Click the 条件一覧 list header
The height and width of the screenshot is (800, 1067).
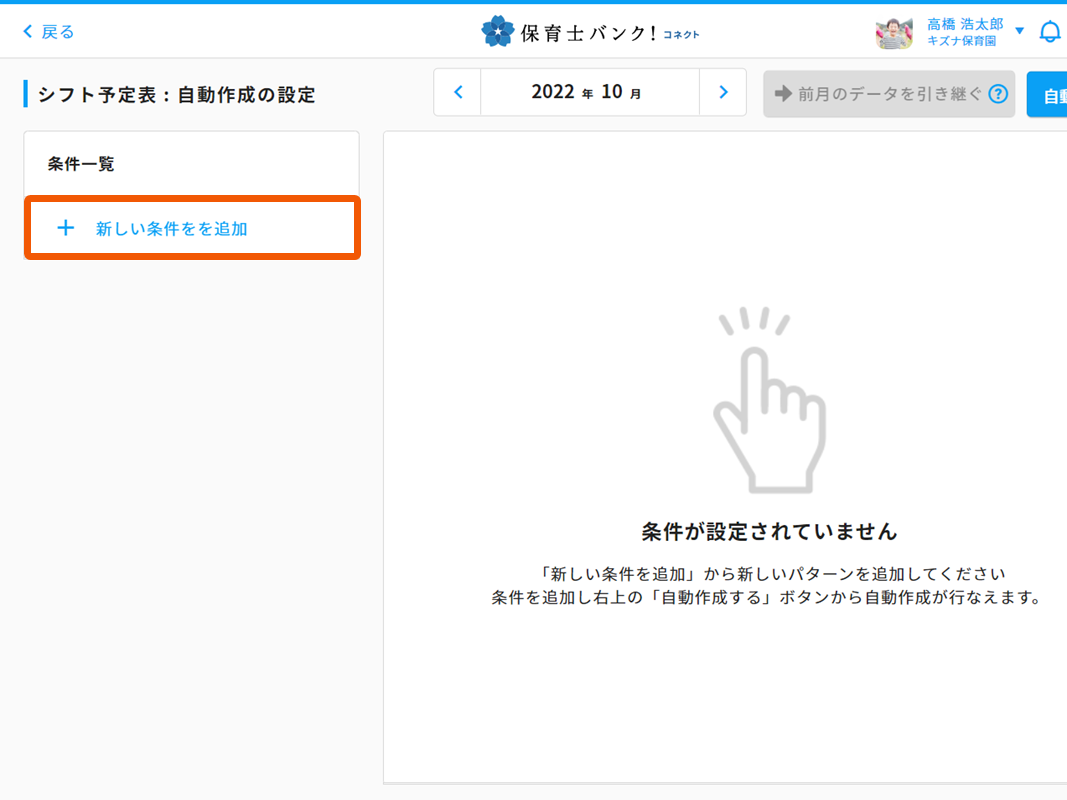(x=81, y=164)
